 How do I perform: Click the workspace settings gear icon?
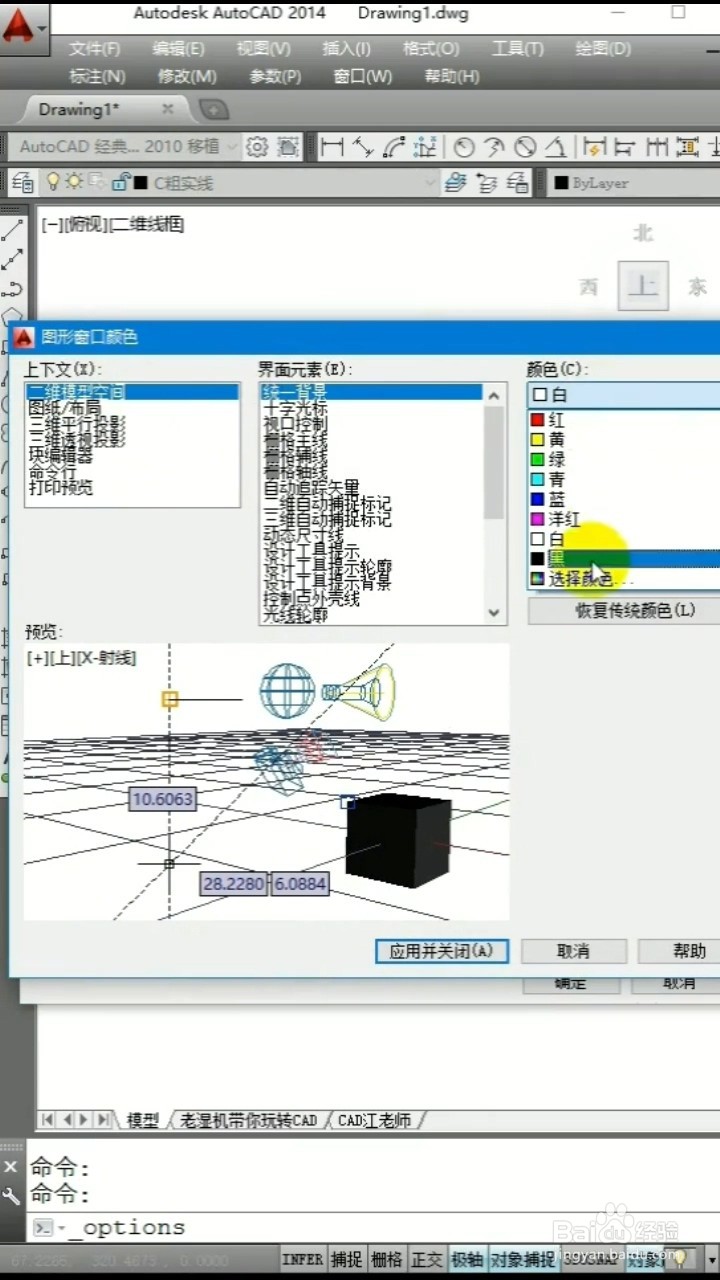point(257,147)
